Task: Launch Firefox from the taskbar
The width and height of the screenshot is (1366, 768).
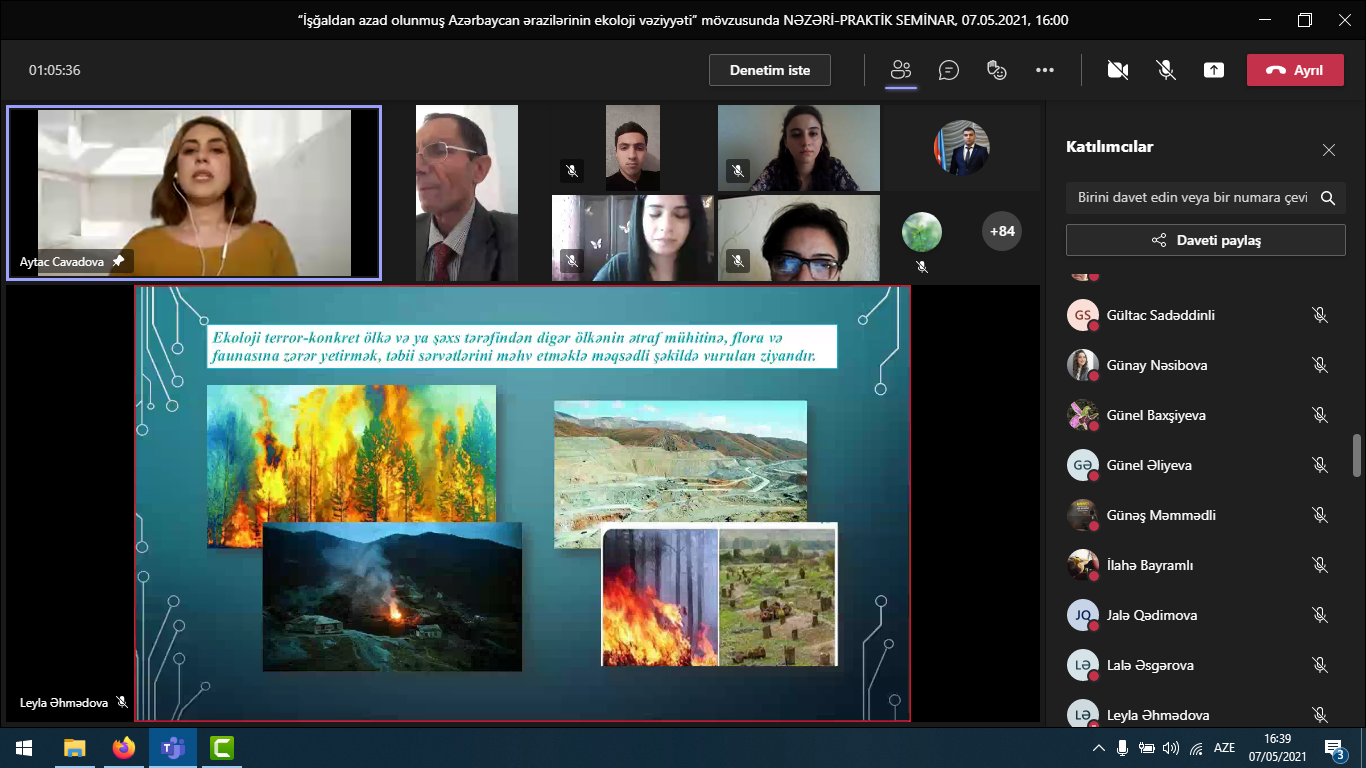Action: click(x=124, y=748)
